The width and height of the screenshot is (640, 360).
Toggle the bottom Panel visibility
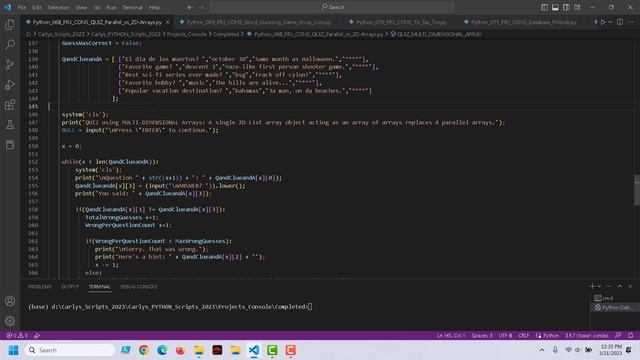click(x=555, y=7)
